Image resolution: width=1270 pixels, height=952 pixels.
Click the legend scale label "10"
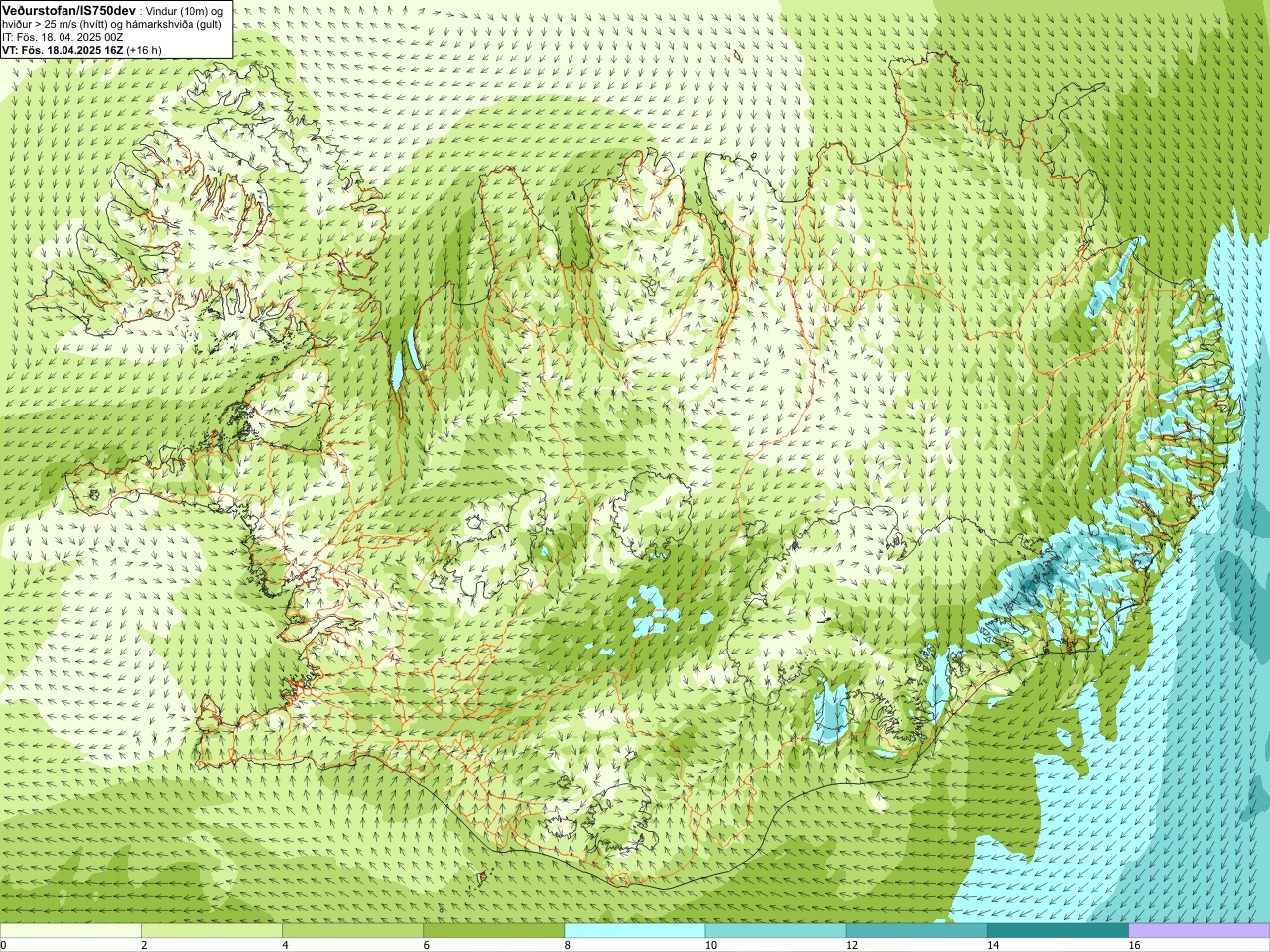pos(710,945)
